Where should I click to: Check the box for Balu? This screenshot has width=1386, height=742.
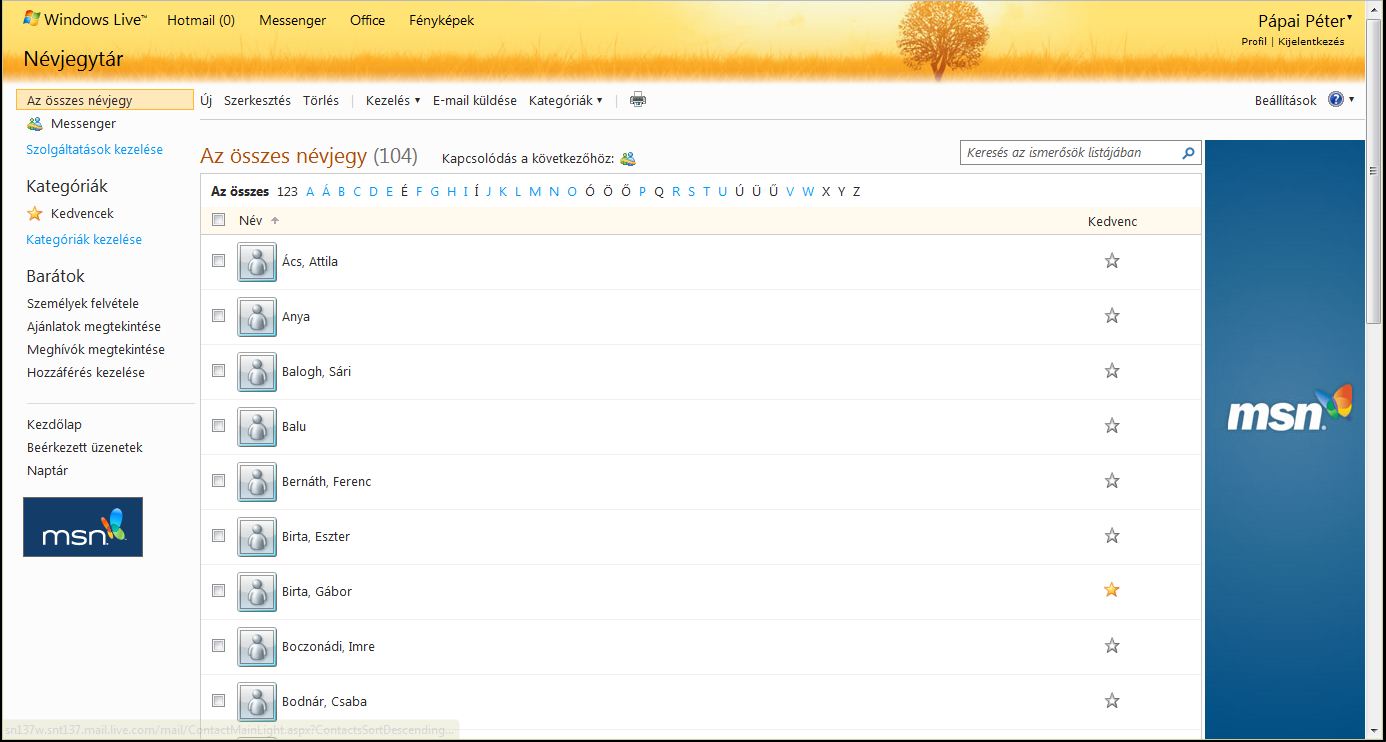[x=219, y=425]
